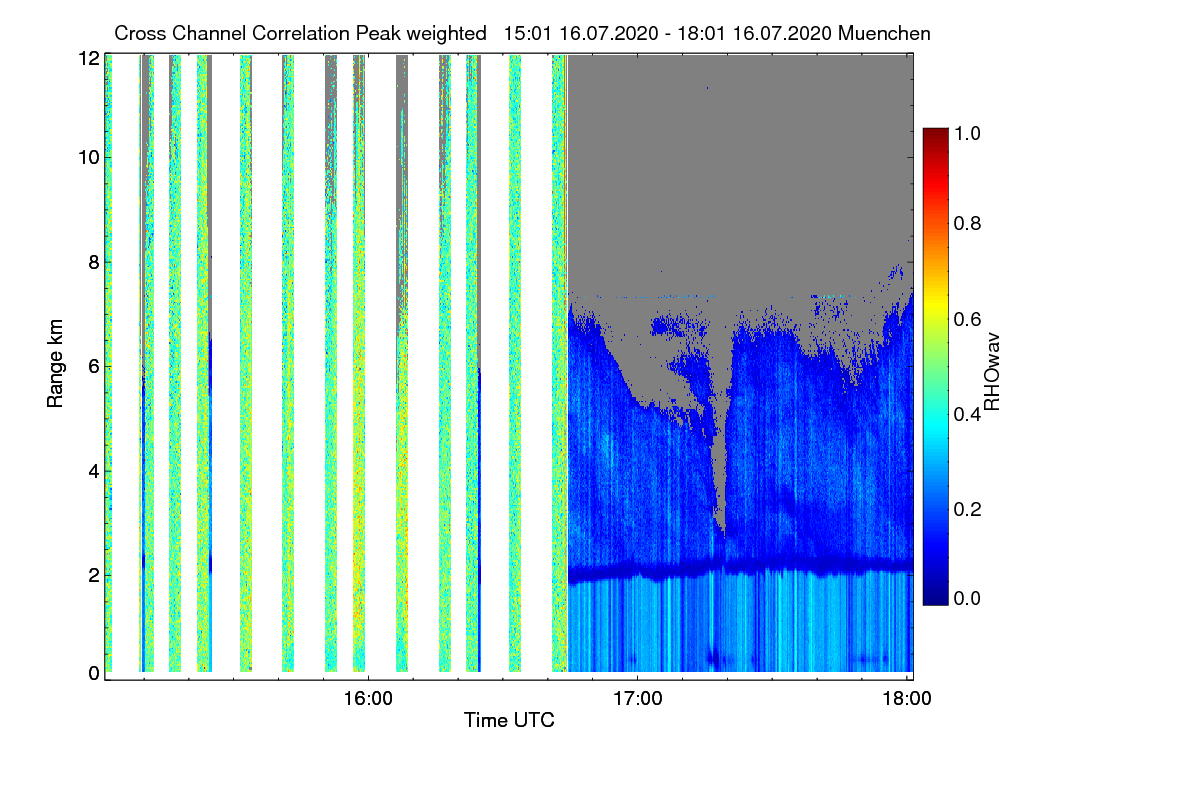Click the '6' range tick label
Screen dimensions: 1200x800
[x=94, y=366]
